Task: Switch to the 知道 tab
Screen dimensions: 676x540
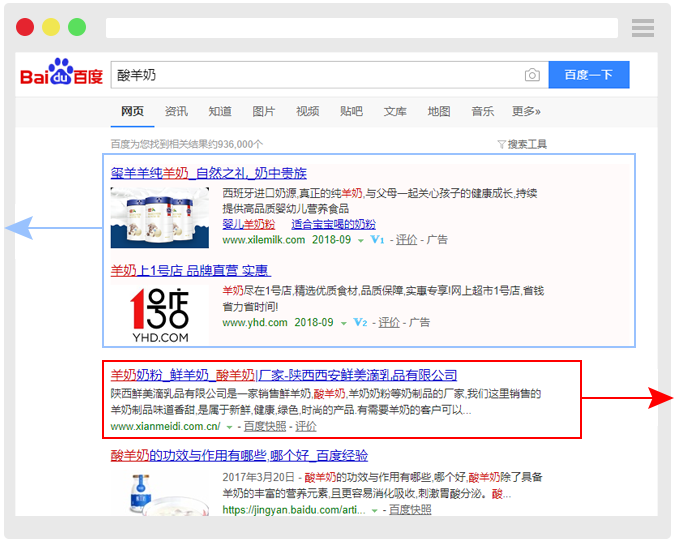Action: pyautogui.click(x=220, y=112)
